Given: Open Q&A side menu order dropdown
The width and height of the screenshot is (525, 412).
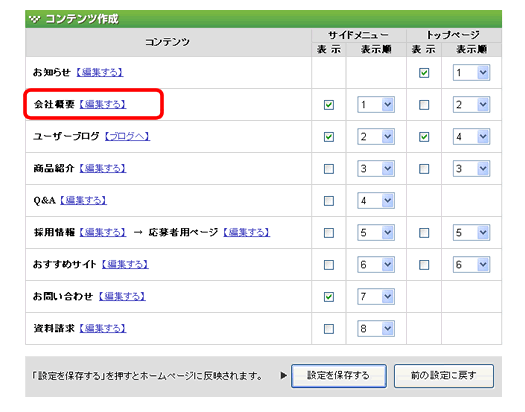Looking at the screenshot, I should tap(376, 201).
